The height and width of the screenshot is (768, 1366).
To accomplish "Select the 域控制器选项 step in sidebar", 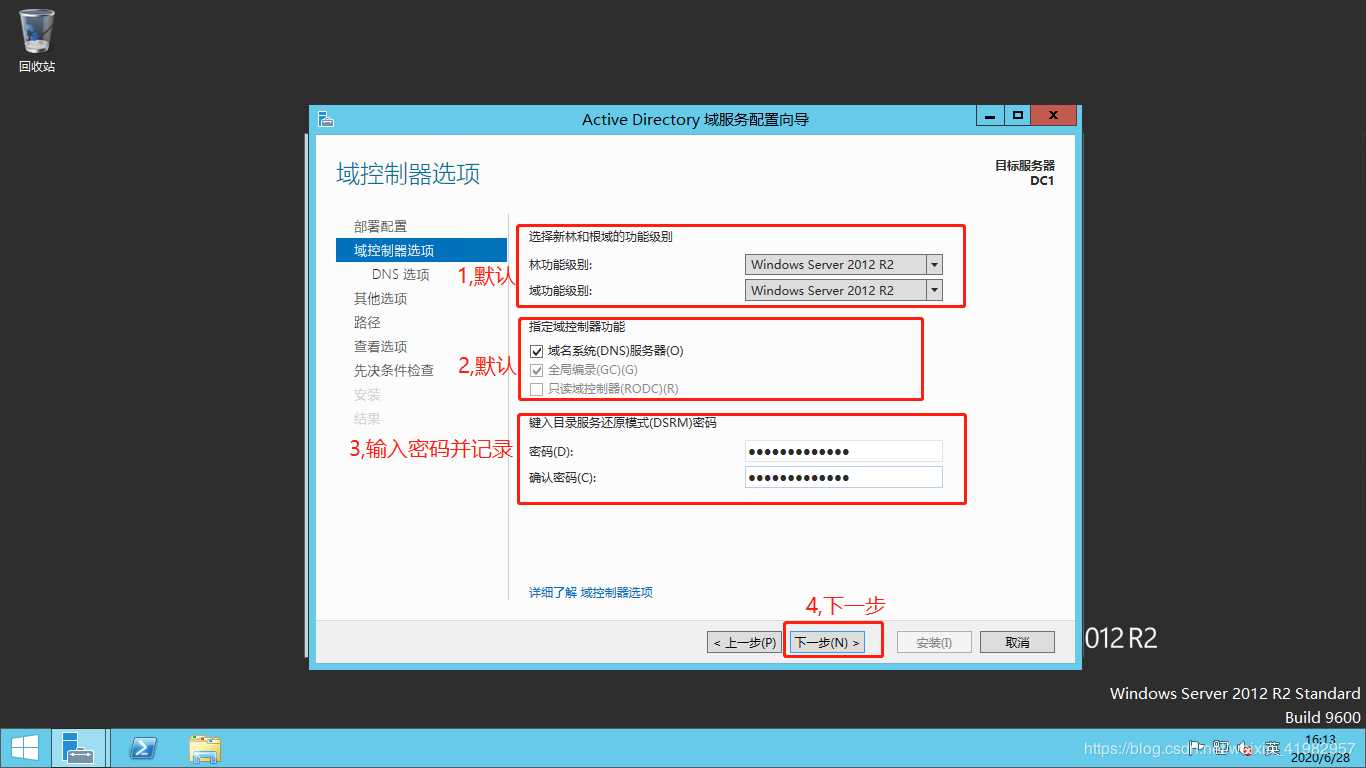I will pyautogui.click(x=421, y=250).
